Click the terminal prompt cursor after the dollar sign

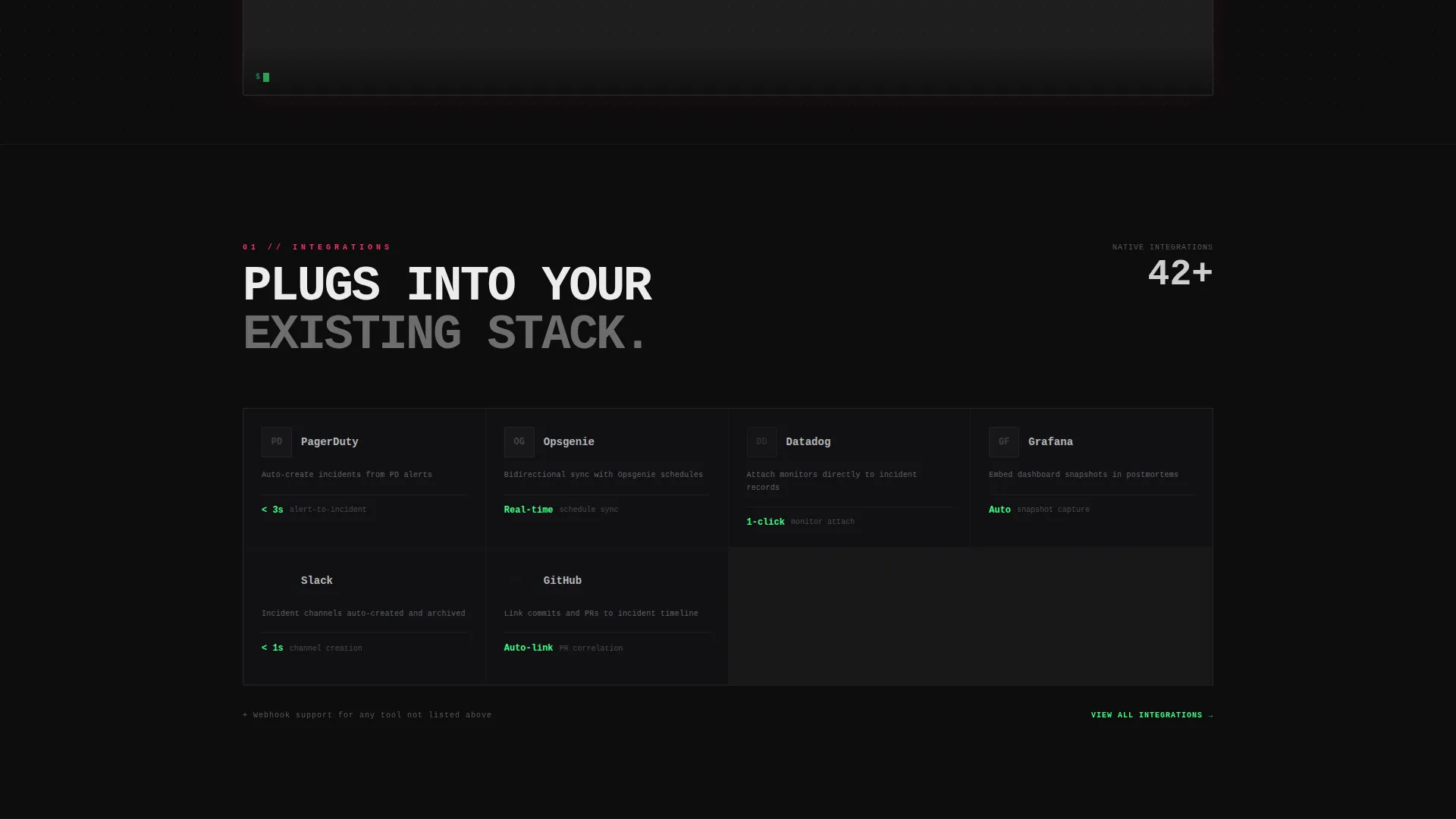[266, 77]
